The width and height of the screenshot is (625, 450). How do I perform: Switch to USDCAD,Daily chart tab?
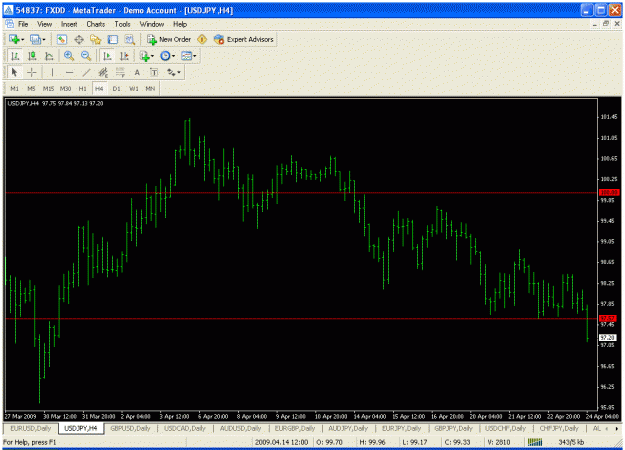coord(185,428)
